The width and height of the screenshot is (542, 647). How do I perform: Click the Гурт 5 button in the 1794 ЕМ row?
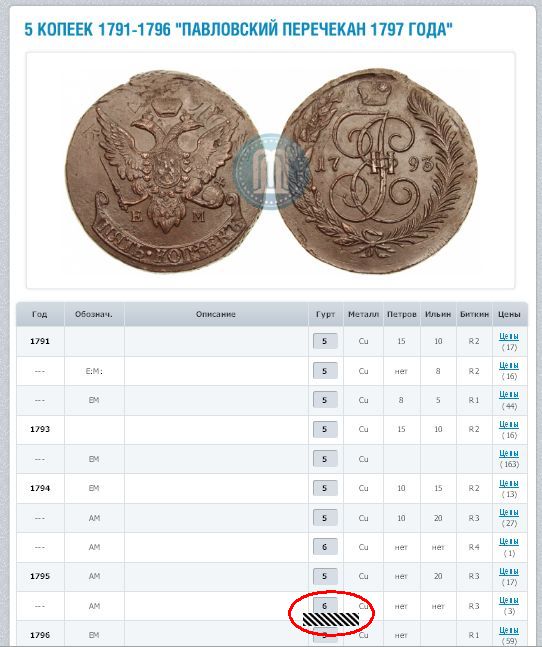click(x=325, y=488)
